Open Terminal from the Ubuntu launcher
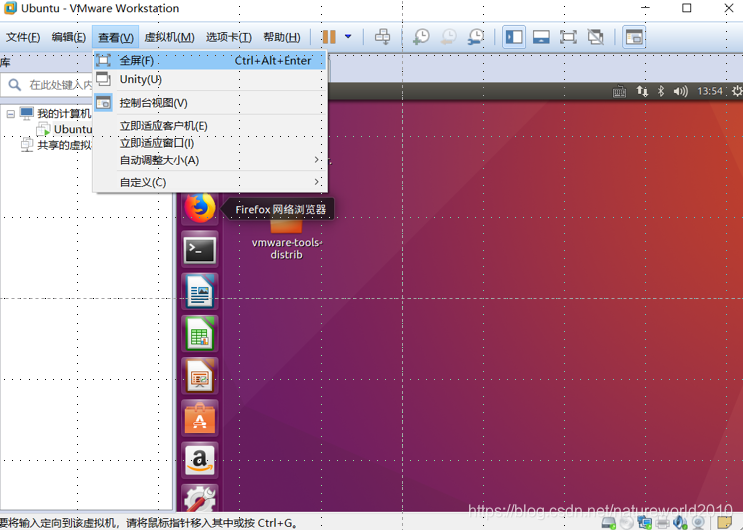743x530 pixels. (x=200, y=250)
